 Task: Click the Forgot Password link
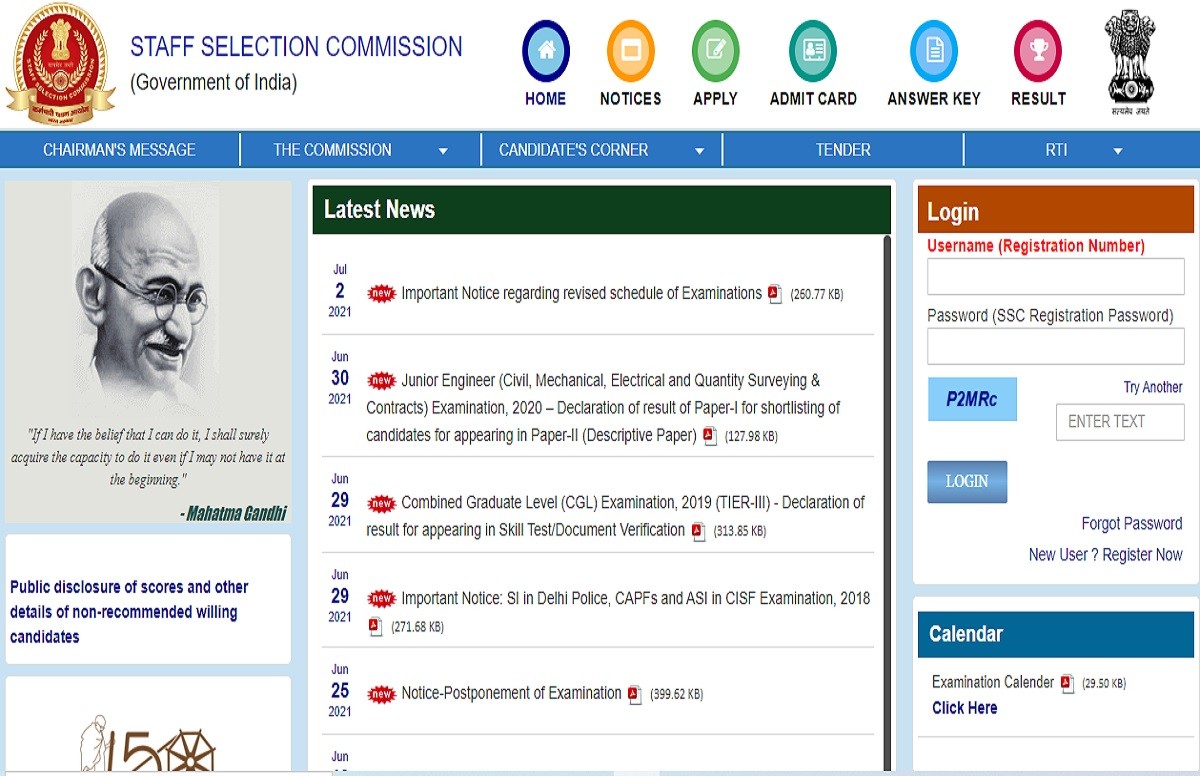[x=1131, y=523]
